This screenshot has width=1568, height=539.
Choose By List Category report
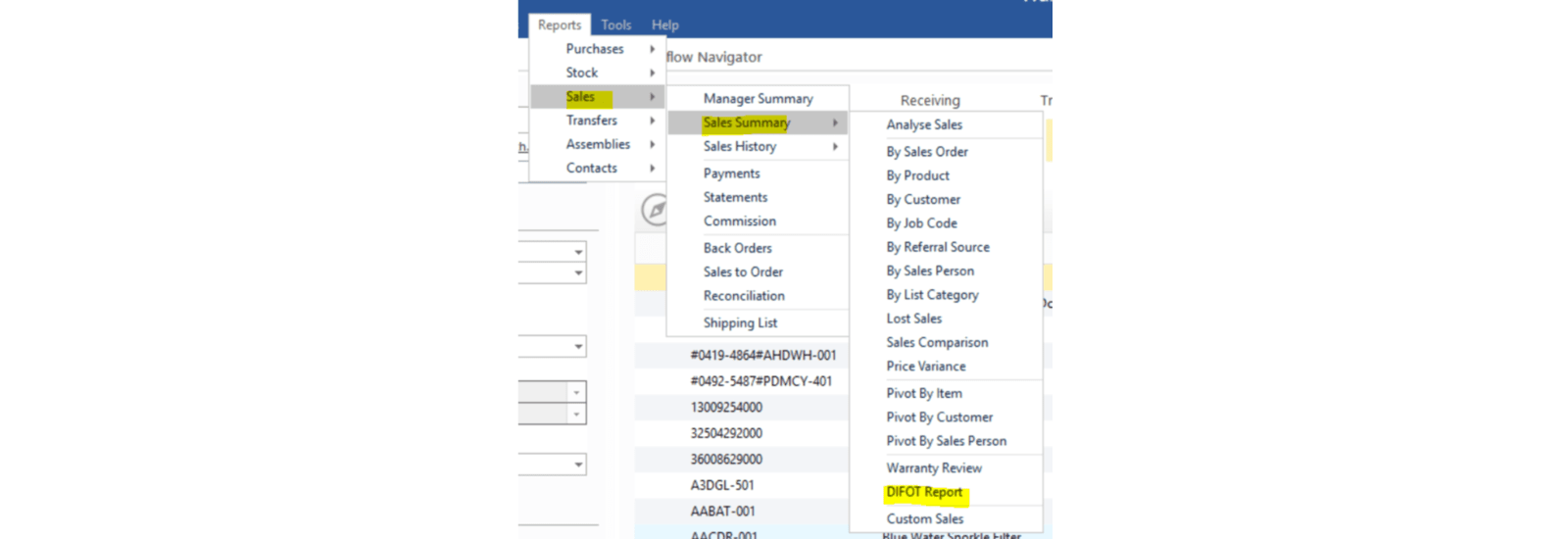click(x=946, y=294)
